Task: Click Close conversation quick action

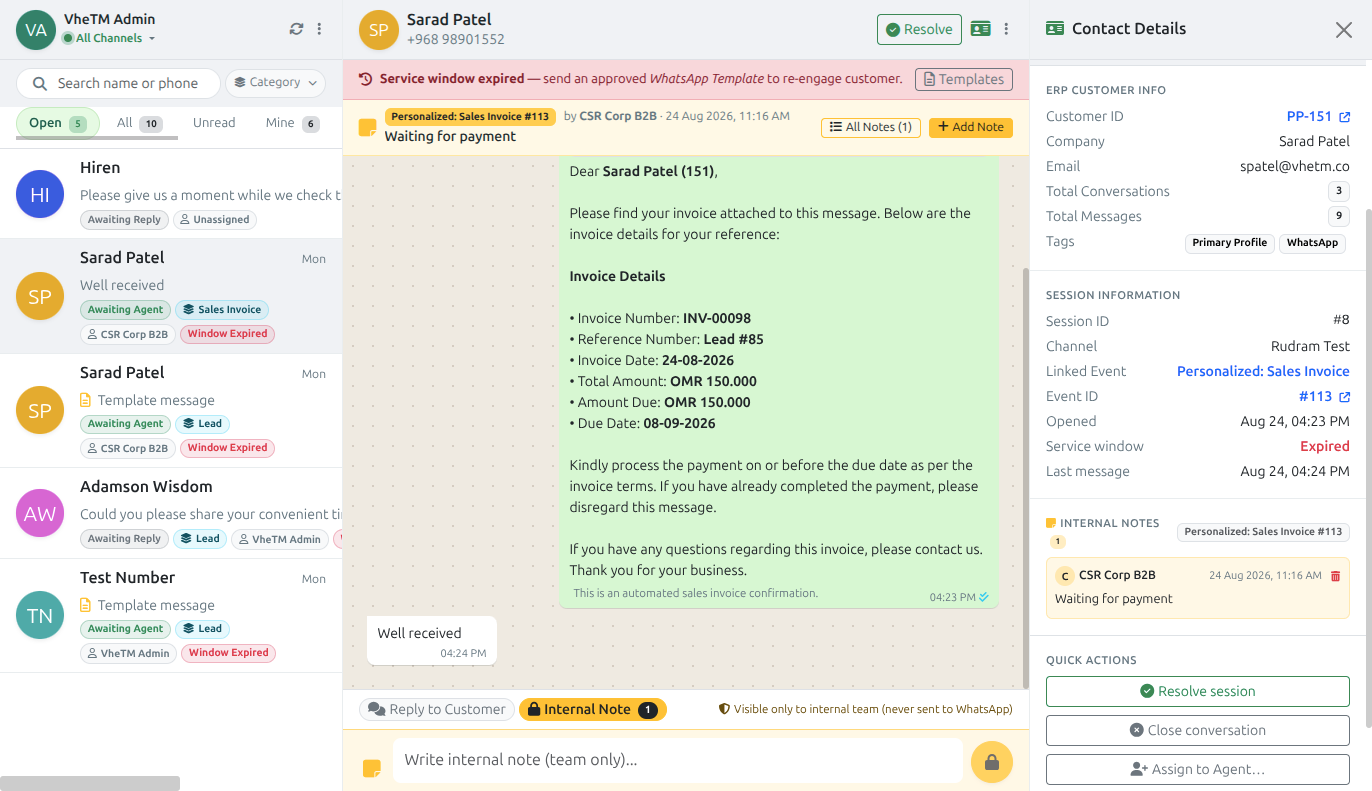Action: click(1197, 730)
